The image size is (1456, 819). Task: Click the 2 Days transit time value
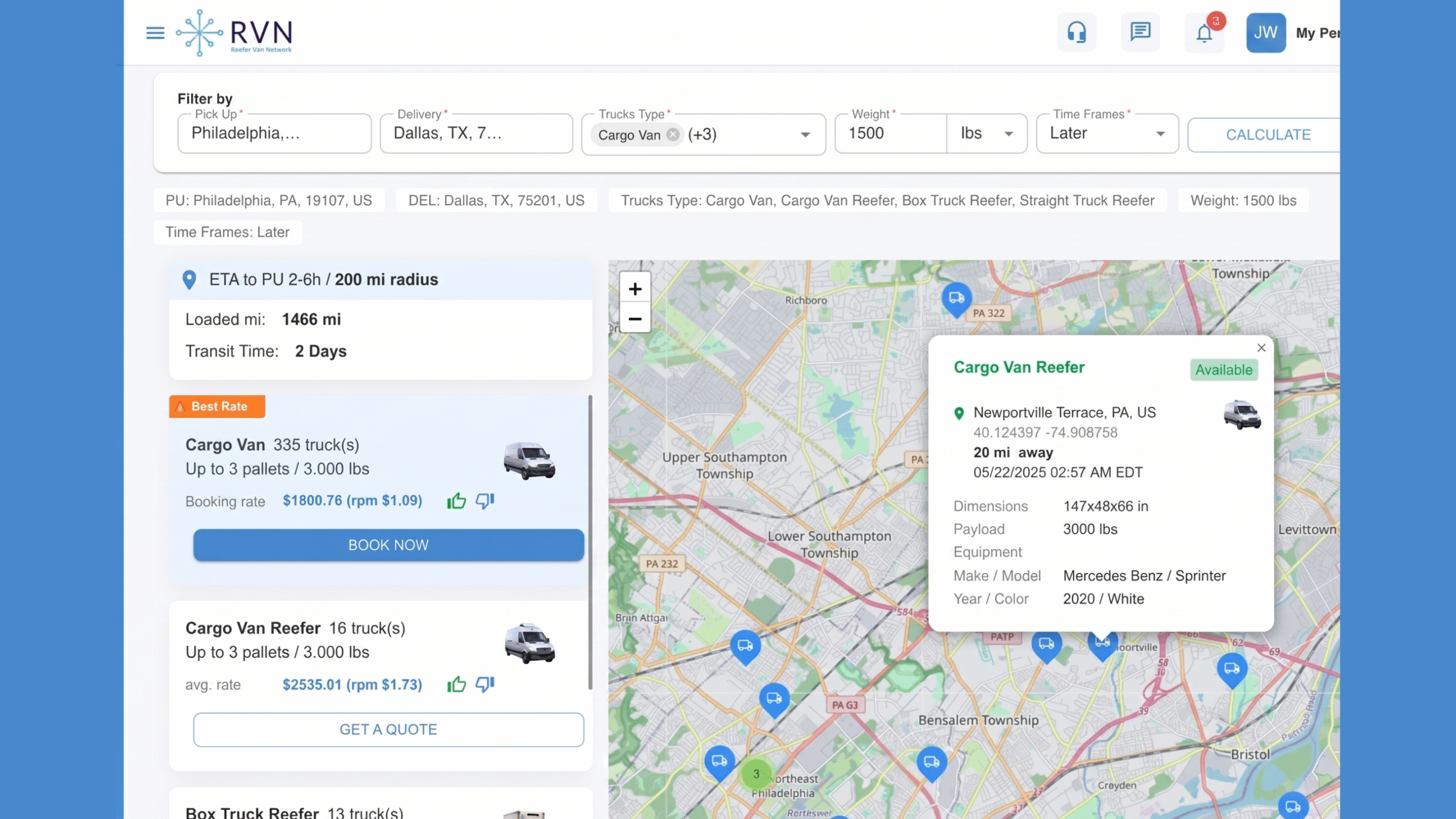pyautogui.click(x=321, y=351)
